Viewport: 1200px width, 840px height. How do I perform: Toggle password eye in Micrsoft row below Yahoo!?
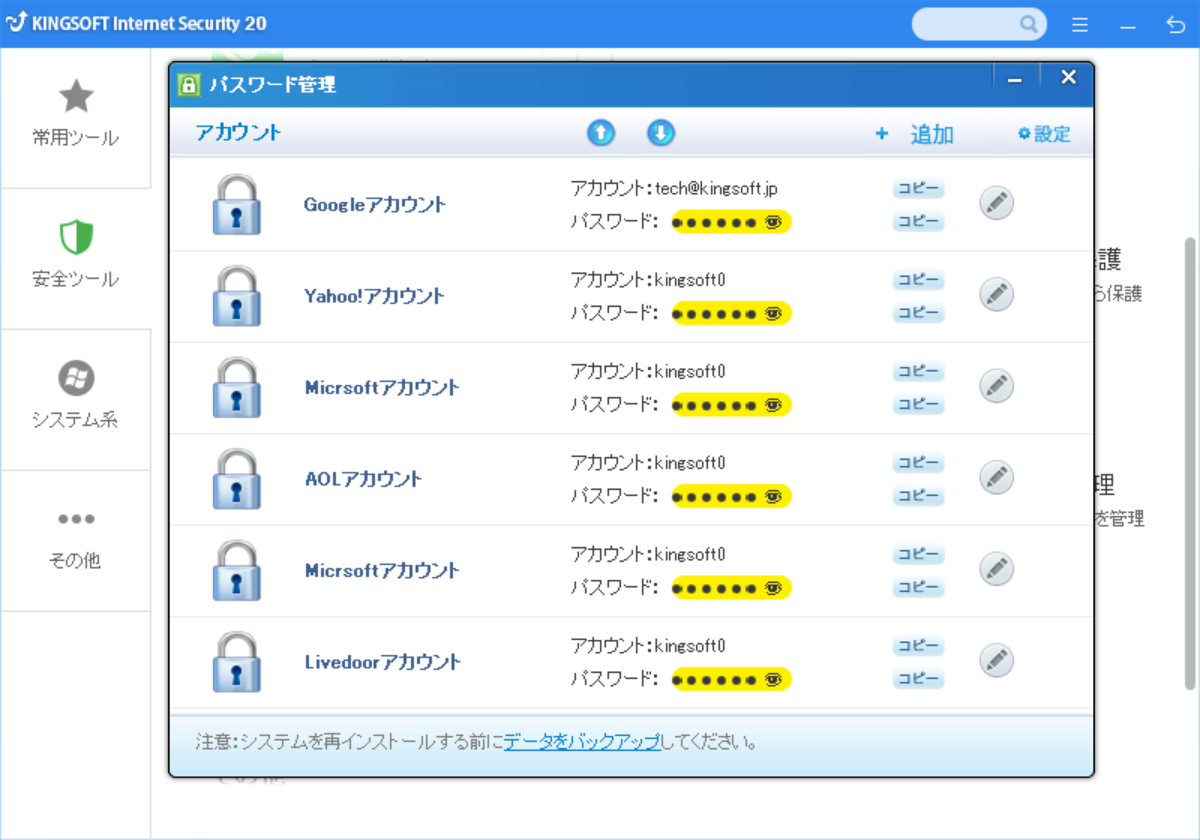pyautogui.click(x=773, y=405)
